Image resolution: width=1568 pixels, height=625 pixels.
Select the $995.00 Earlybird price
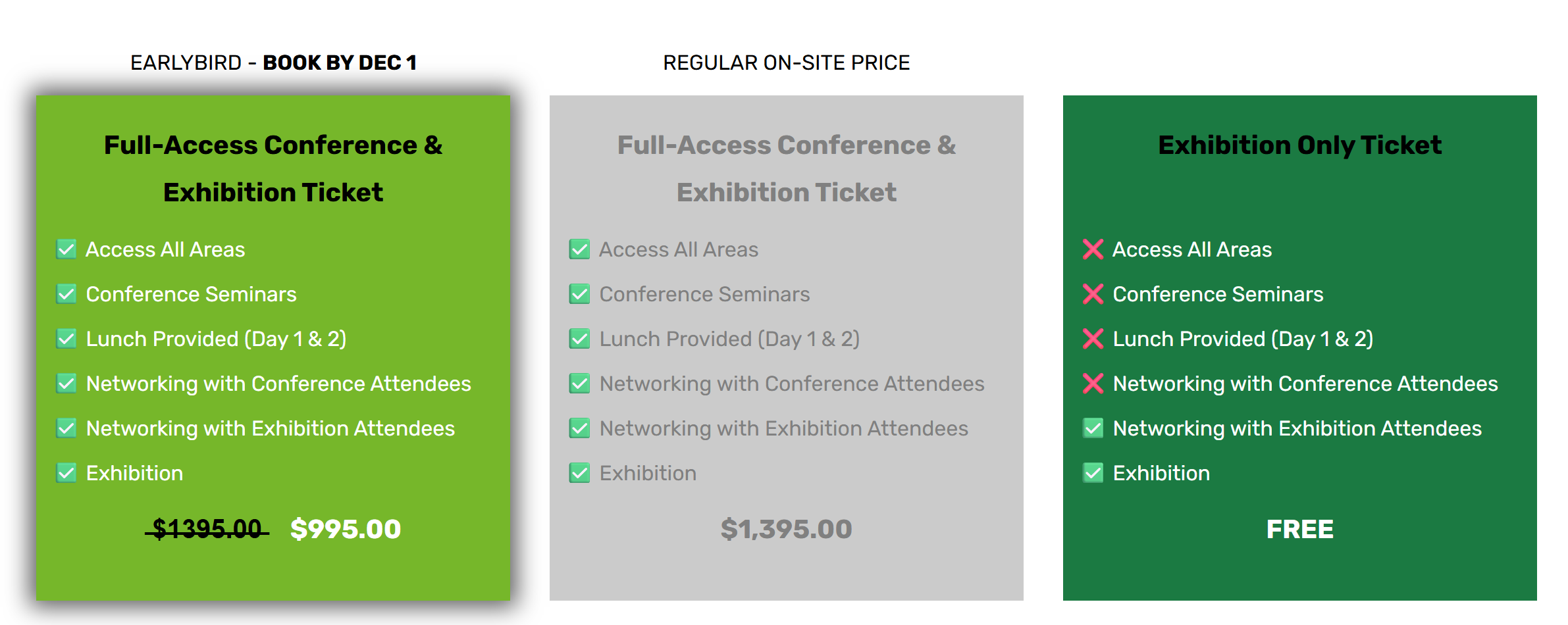pos(346,529)
